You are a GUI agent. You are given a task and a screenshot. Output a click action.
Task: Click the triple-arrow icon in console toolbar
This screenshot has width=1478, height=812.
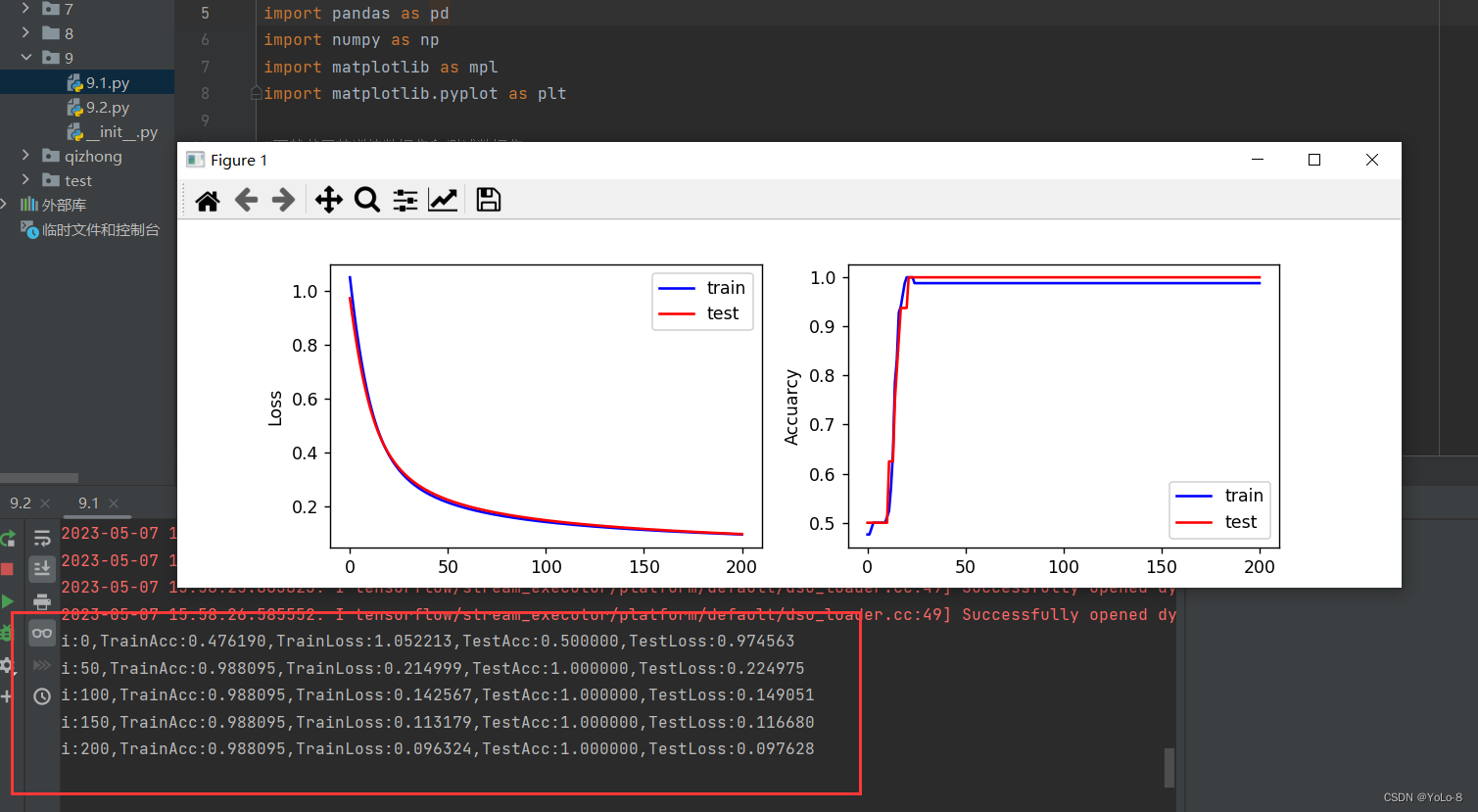click(x=42, y=665)
